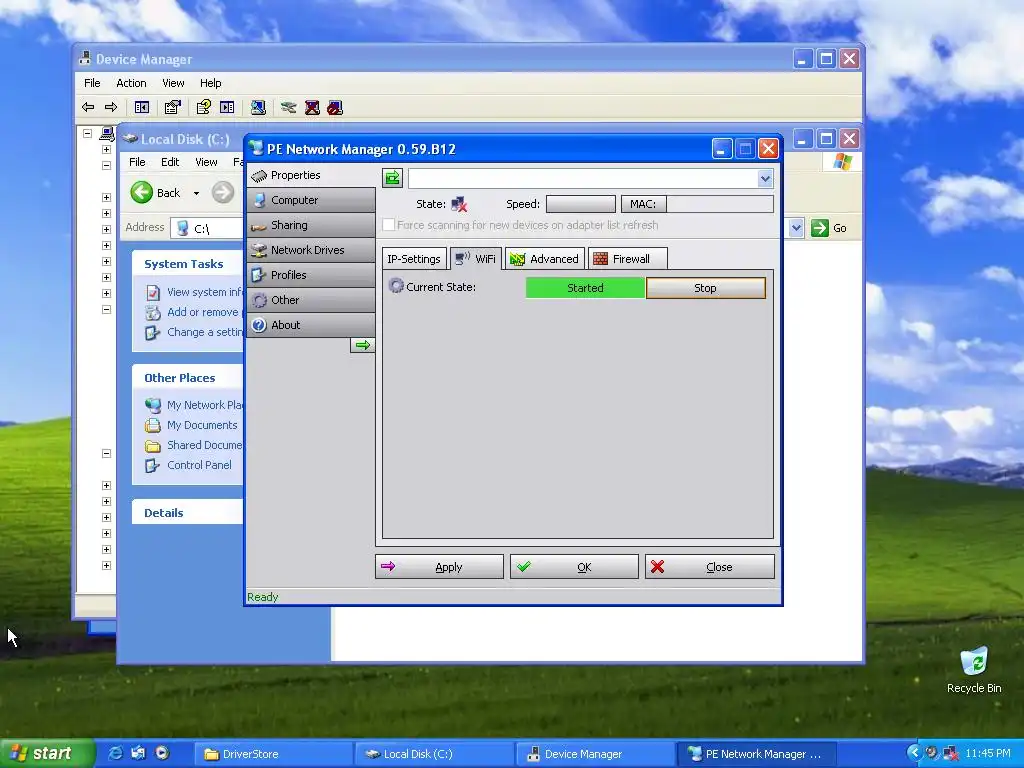Click the Update Driver icon in Device Manager toolbar
Viewport: 1024px width, 768px height.
(289, 107)
